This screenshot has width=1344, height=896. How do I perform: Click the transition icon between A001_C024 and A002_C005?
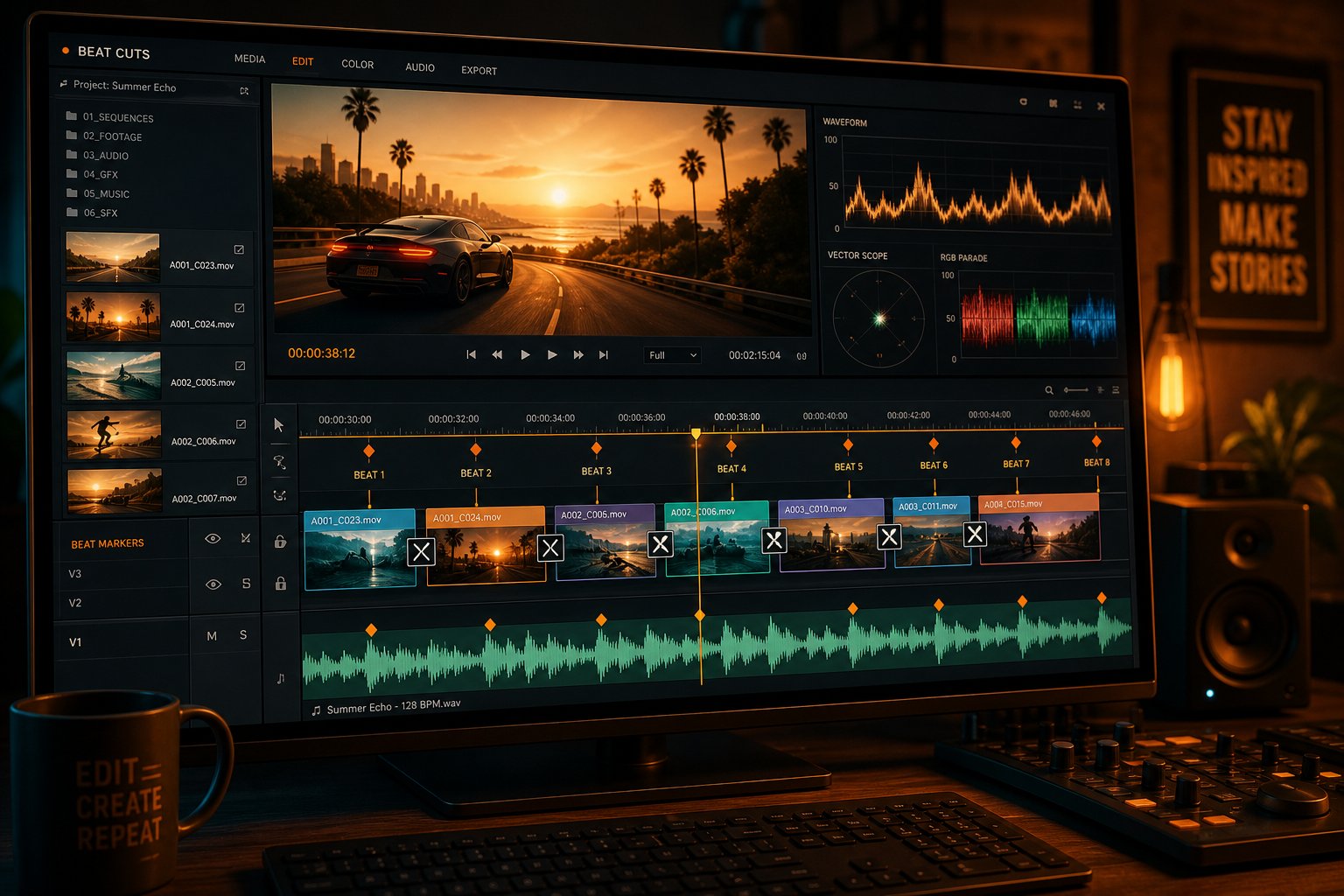549,548
